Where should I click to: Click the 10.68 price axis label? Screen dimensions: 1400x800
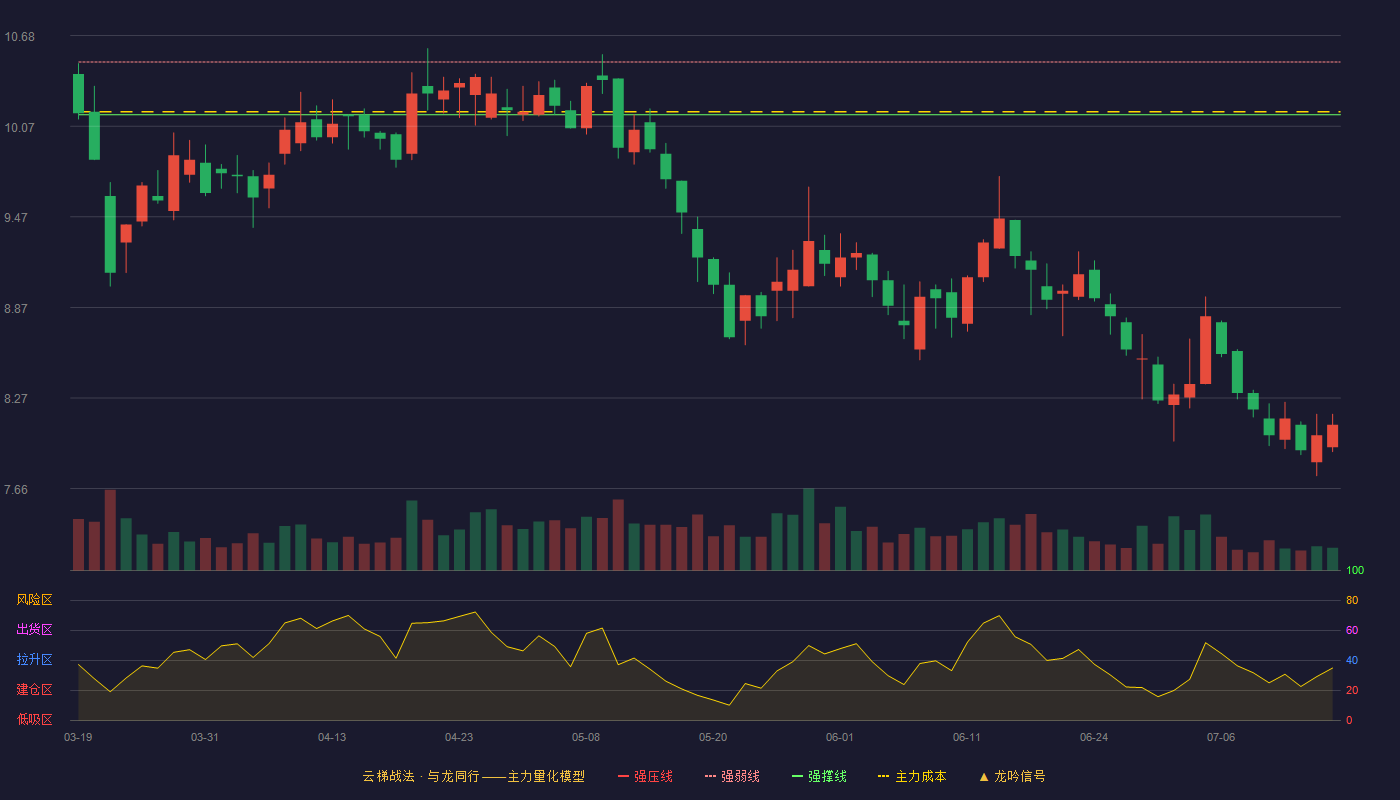click(x=19, y=37)
